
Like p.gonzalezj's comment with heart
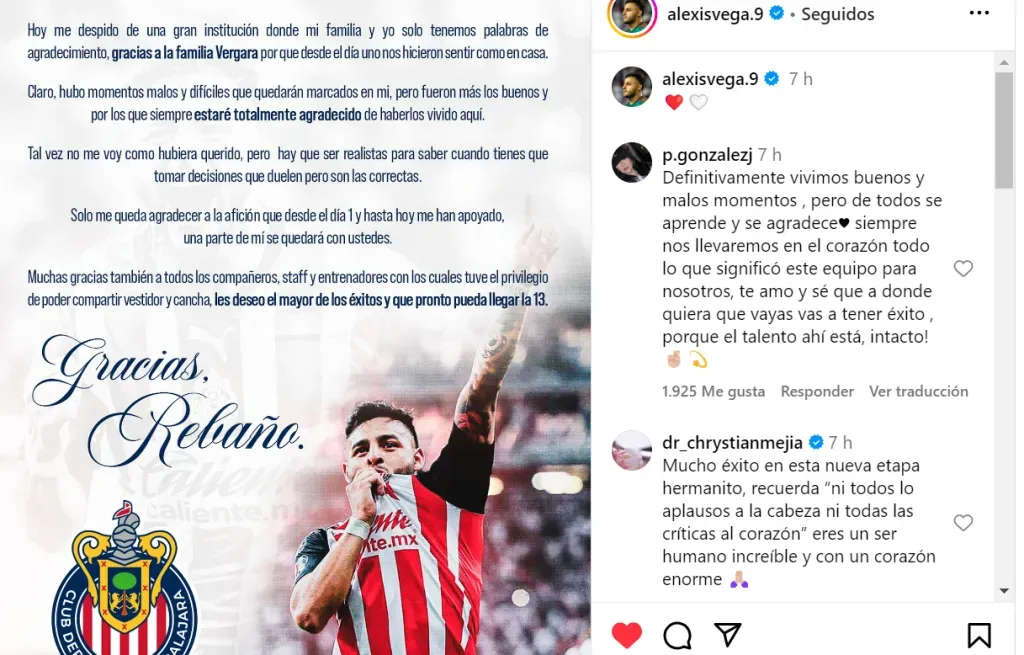click(963, 268)
